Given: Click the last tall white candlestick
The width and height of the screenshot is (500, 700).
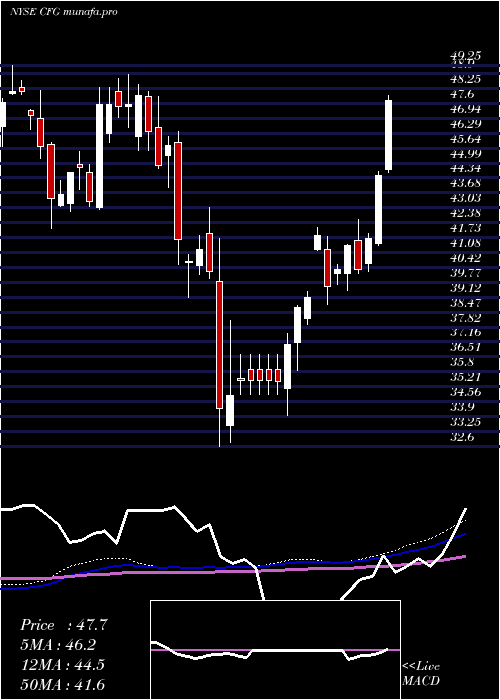Looking at the screenshot, I should coord(388,135).
